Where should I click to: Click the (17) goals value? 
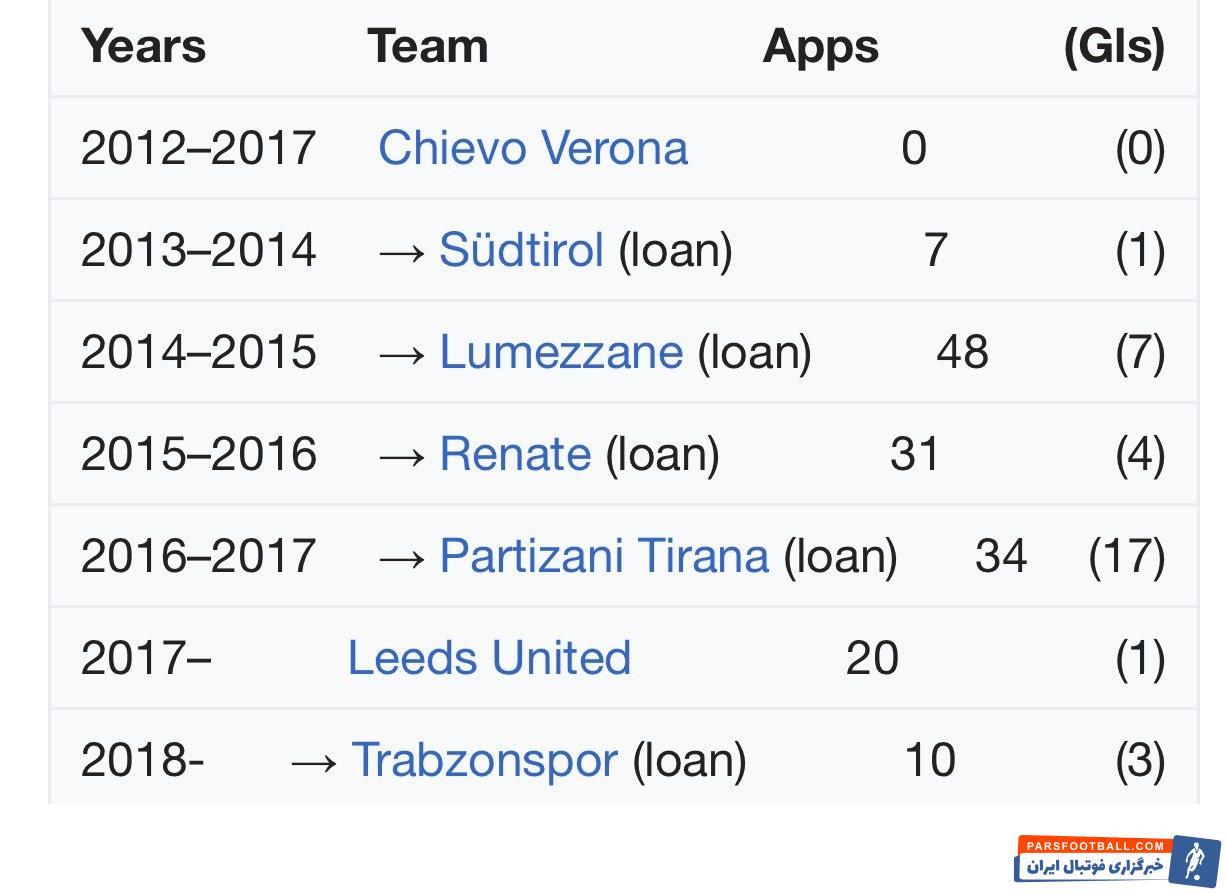tap(1127, 556)
